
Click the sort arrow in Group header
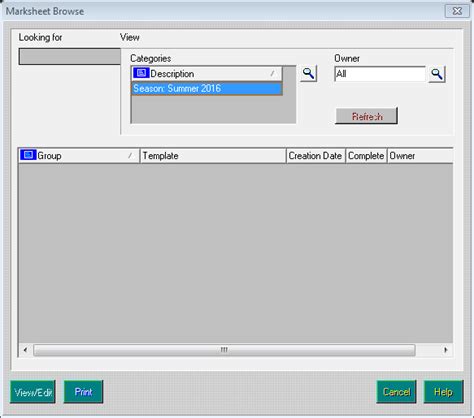130,155
